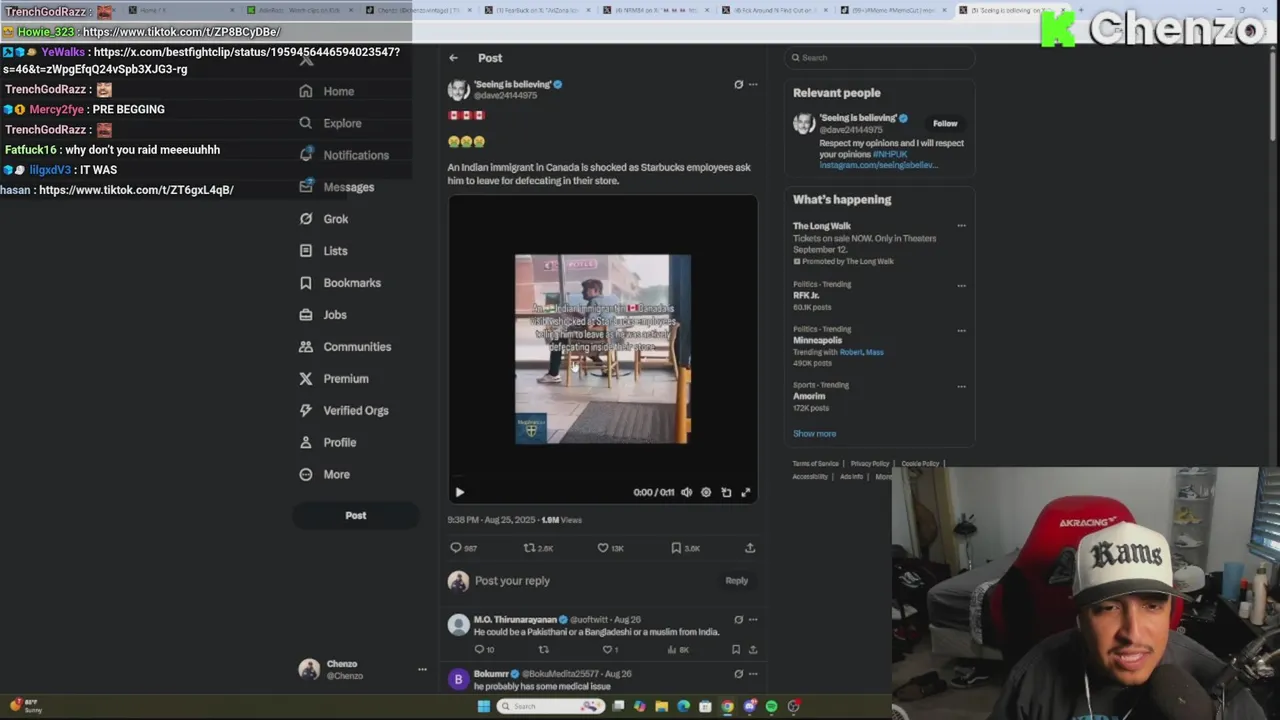Open the Privacy Policy link
Image resolution: width=1280 pixels, height=720 pixels.
870,464
